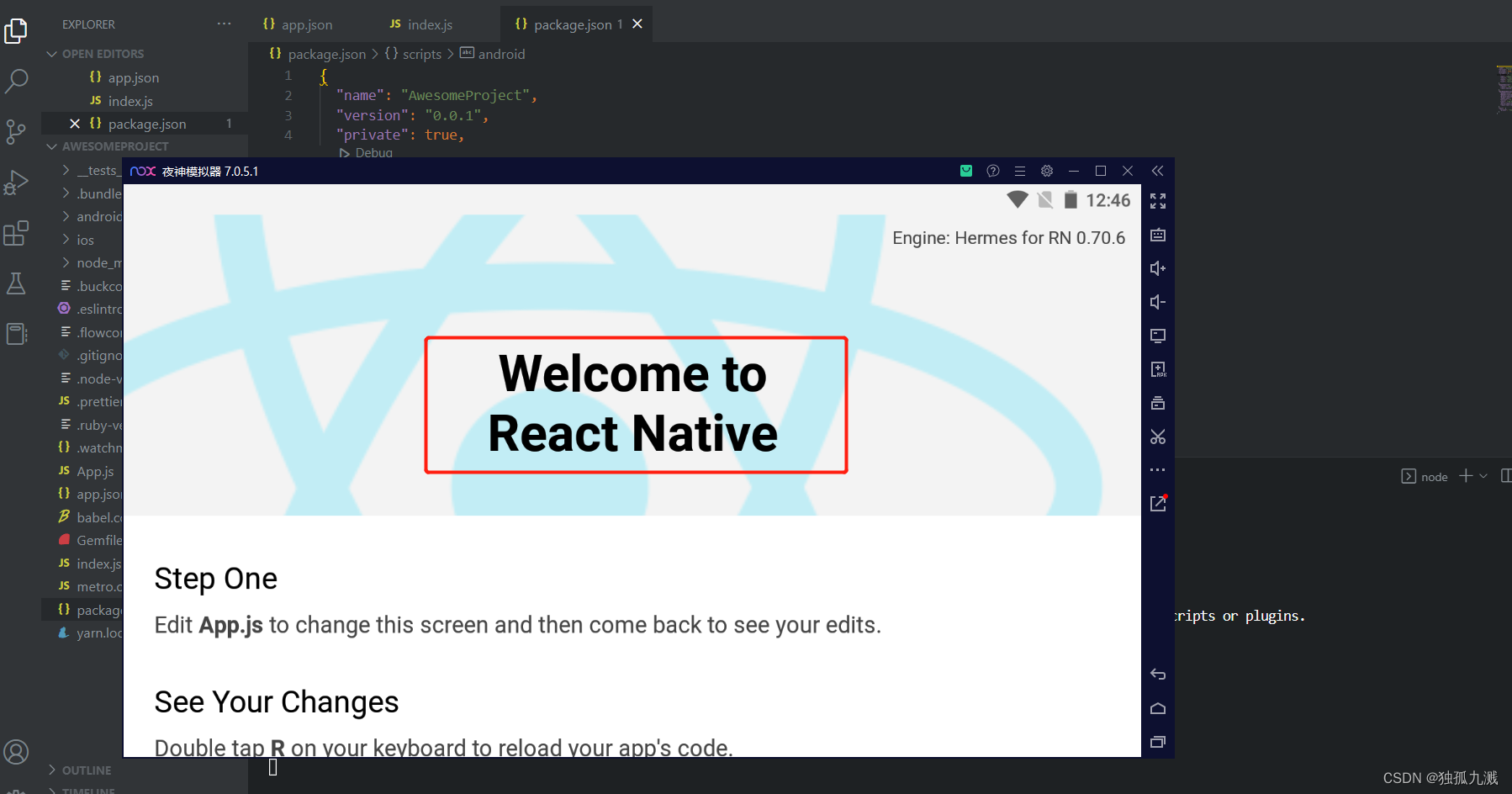Open Explorer views and more actions menu
The width and height of the screenshot is (1512, 794).
(224, 24)
